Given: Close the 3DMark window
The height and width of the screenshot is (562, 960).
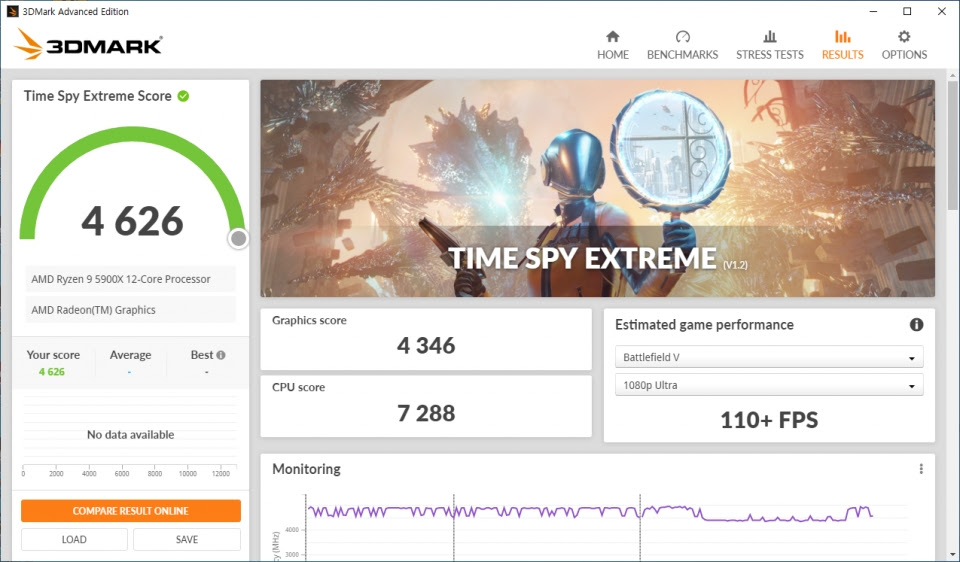Looking at the screenshot, I should point(942,12).
